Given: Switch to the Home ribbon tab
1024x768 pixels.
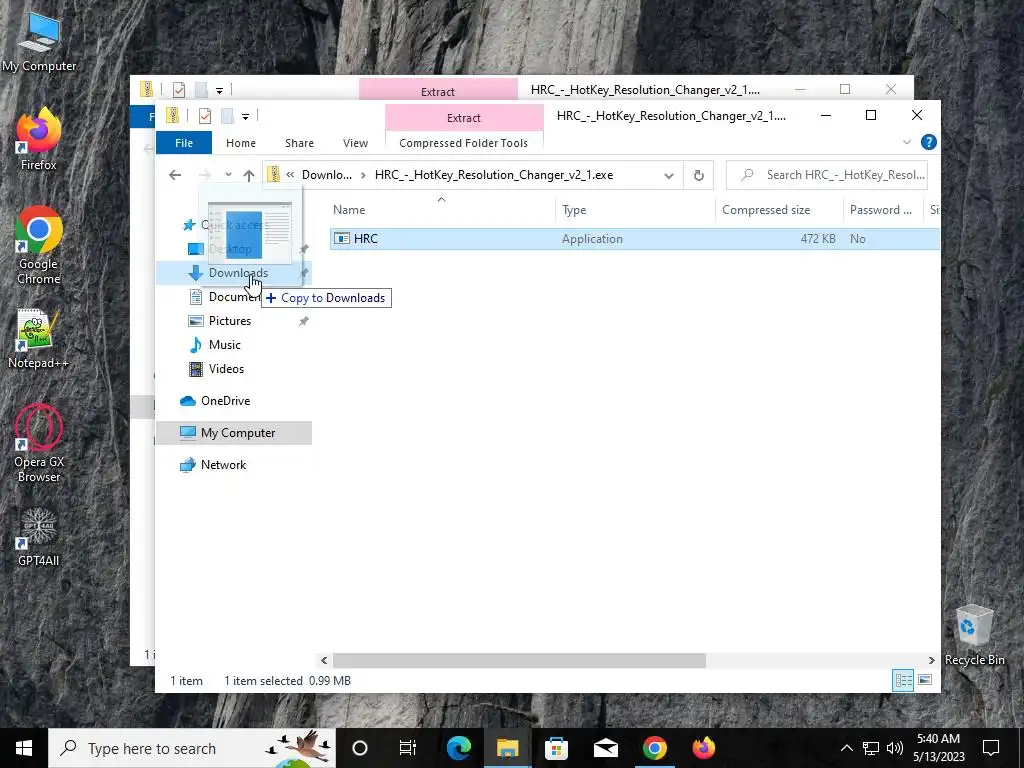Looking at the screenshot, I should (240, 143).
